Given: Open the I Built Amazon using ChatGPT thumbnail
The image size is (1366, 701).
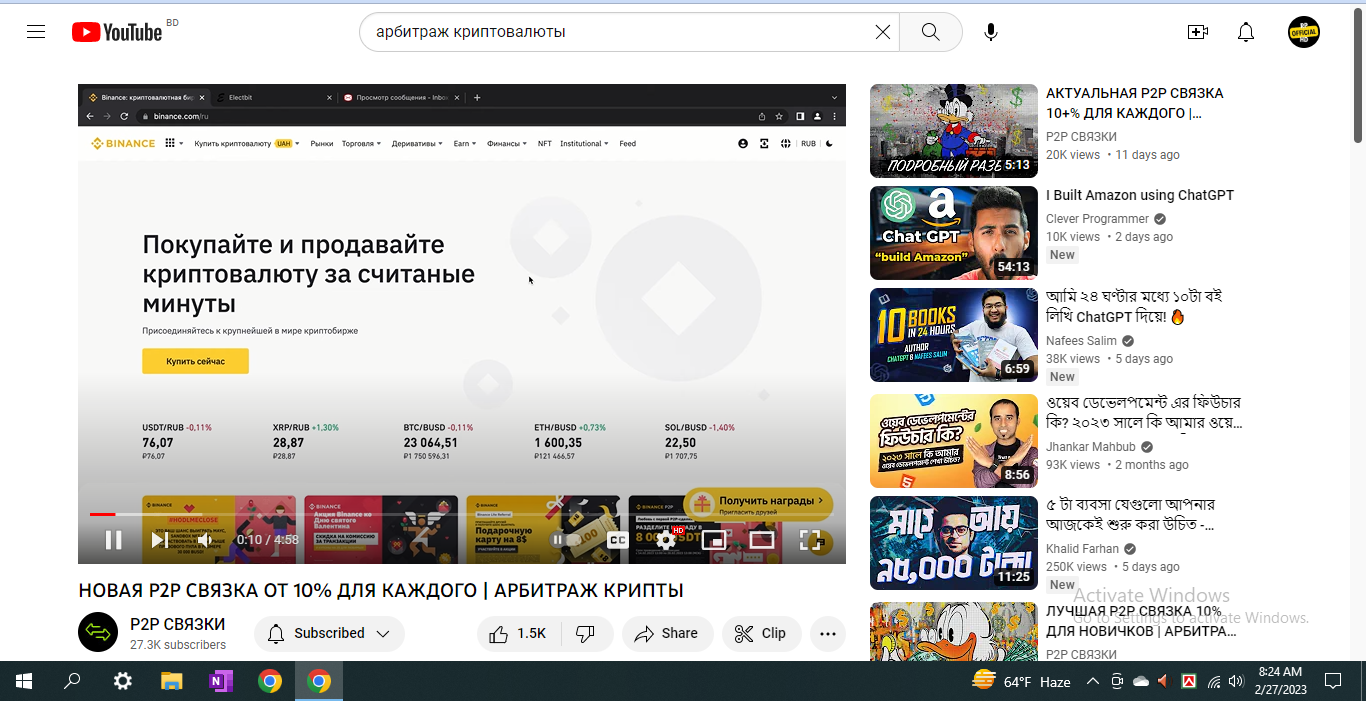Looking at the screenshot, I should 954,233.
